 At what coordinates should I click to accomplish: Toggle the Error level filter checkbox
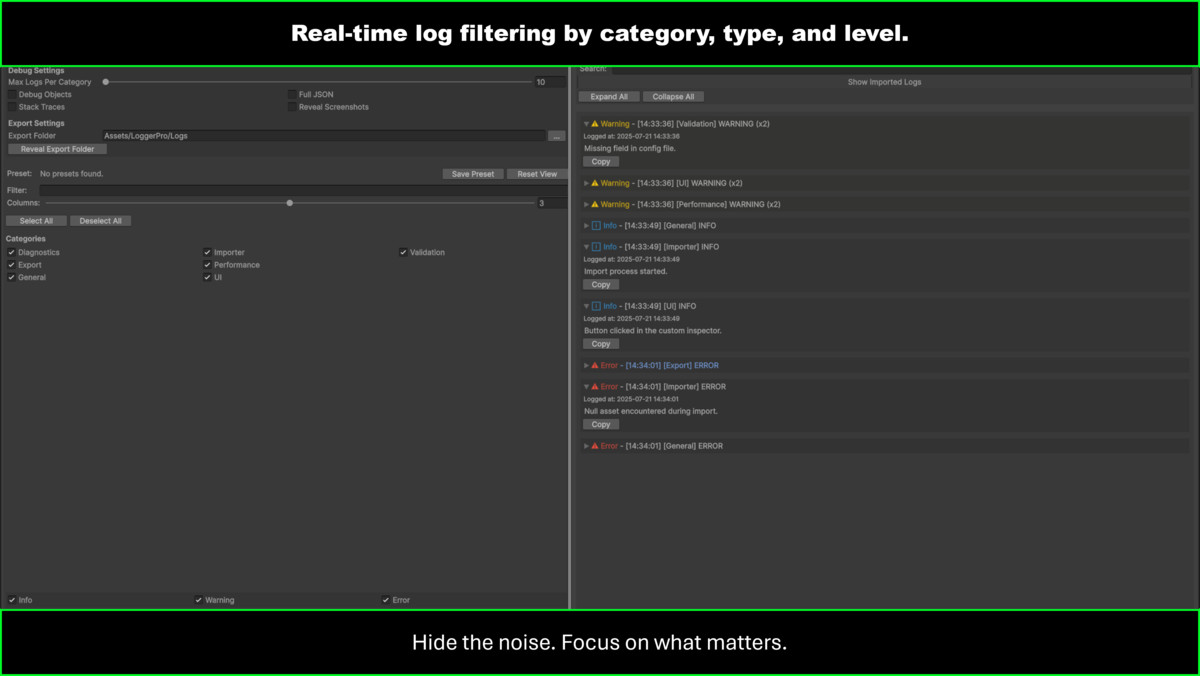point(386,600)
